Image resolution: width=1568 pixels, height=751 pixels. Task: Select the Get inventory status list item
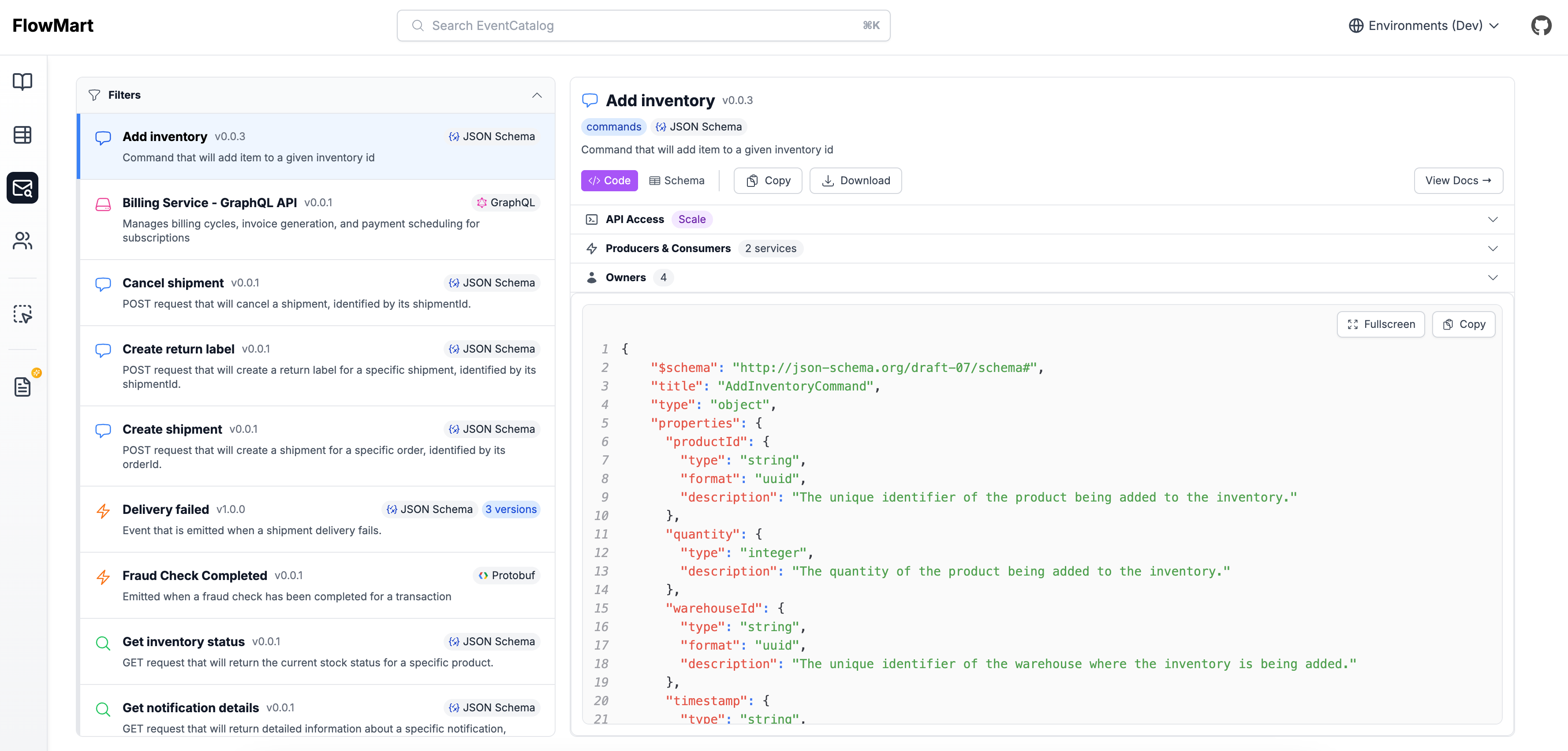tap(317, 651)
